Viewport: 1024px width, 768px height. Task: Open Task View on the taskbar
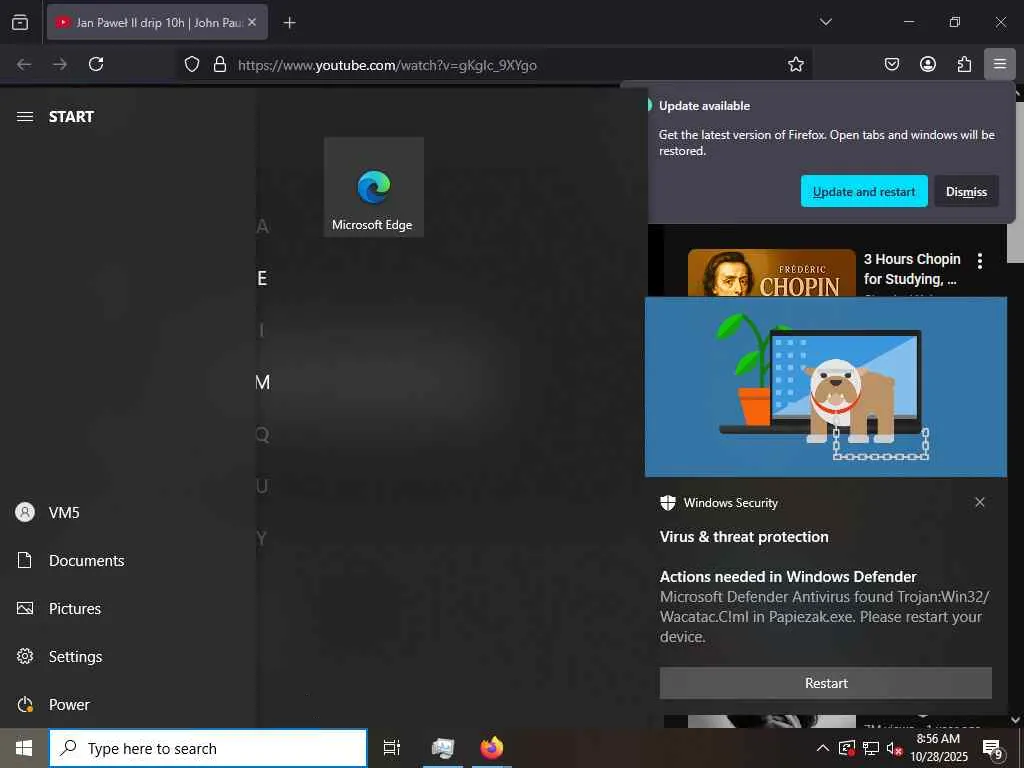pos(392,748)
